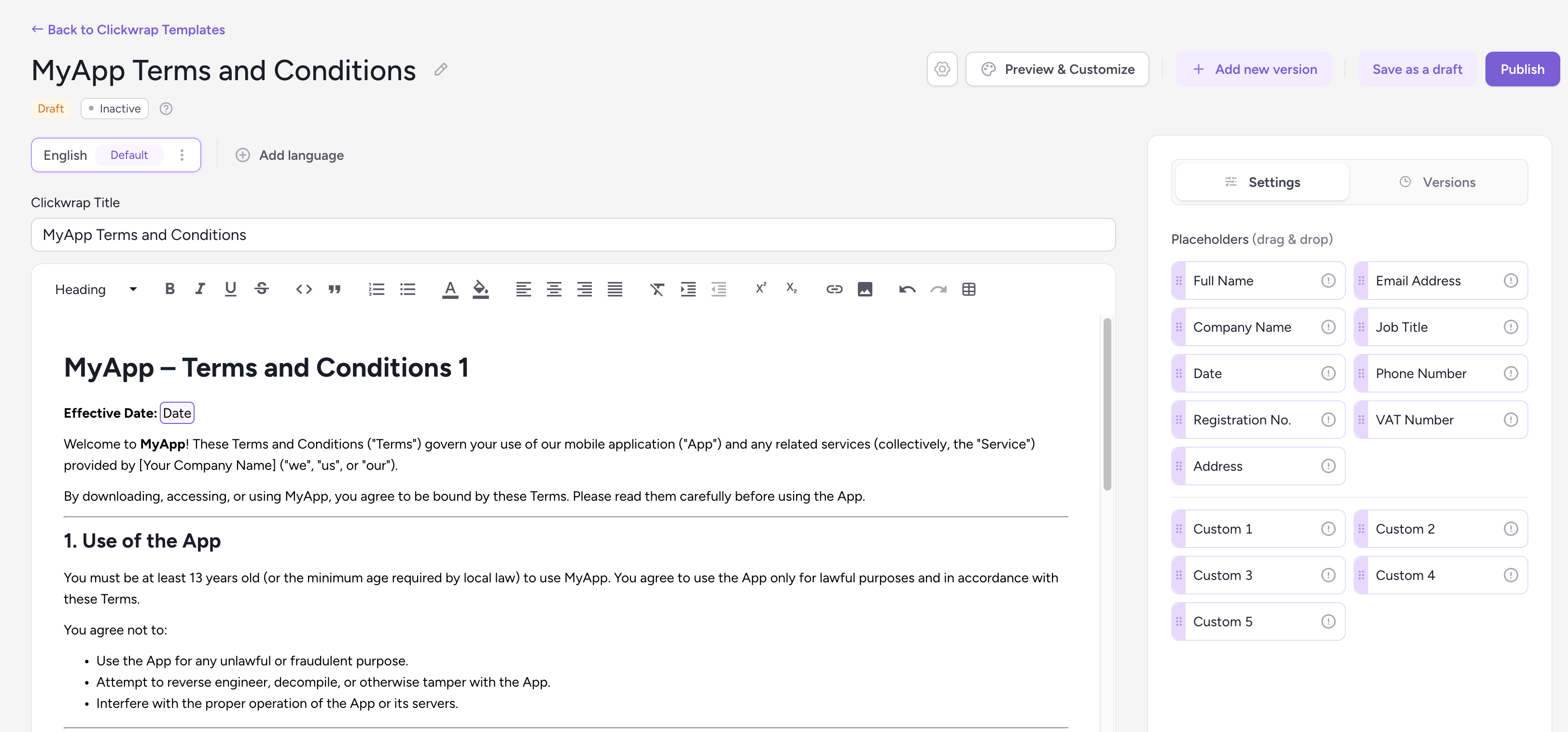Open the English language options menu
The height and width of the screenshot is (732, 1568).
(x=182, y=155)
